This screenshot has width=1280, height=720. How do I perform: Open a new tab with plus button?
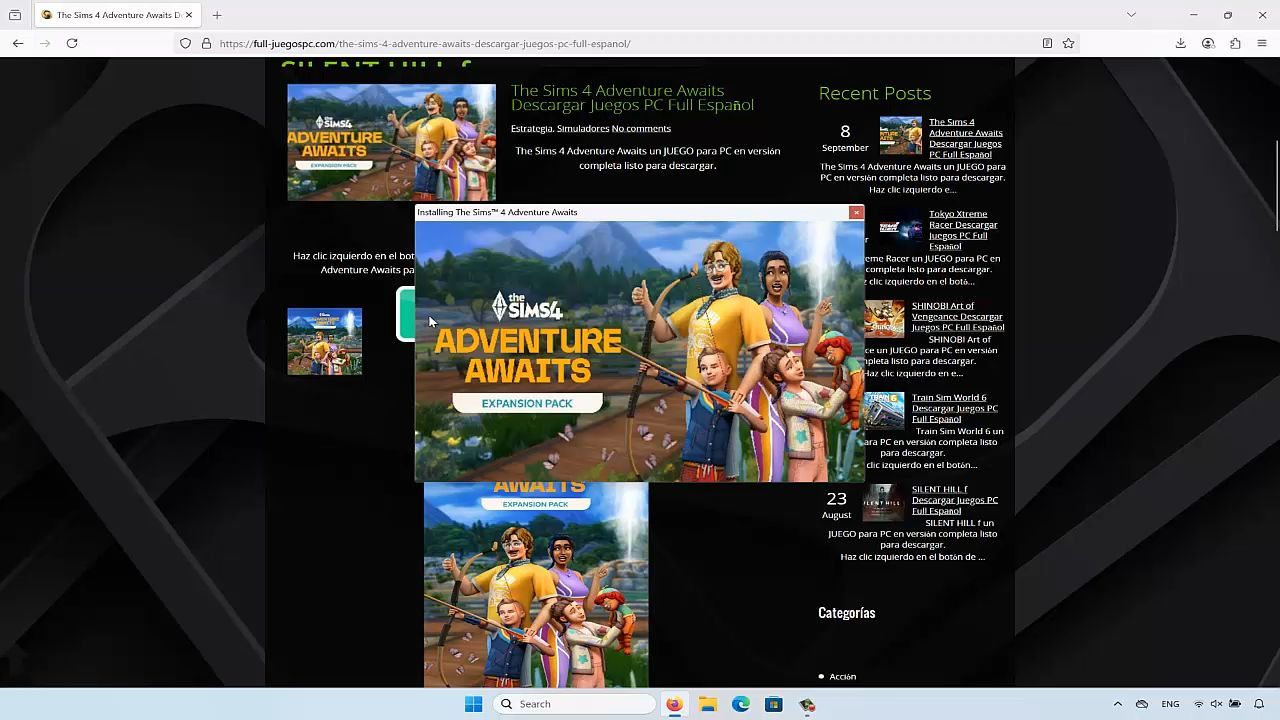click(x=217, y=15)
